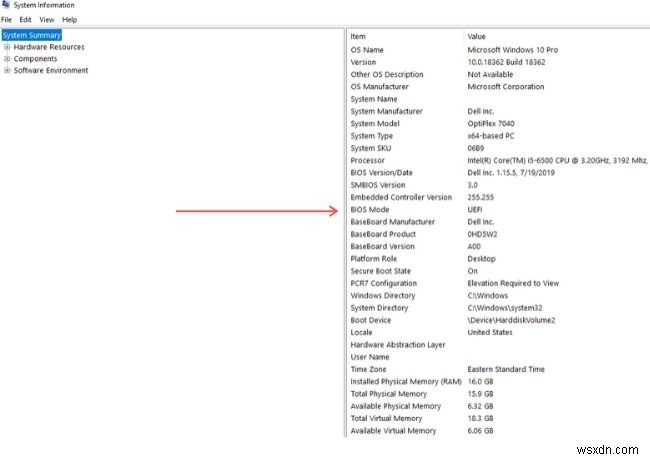Click the 0HD5W2 value

[x=482, y=234]
